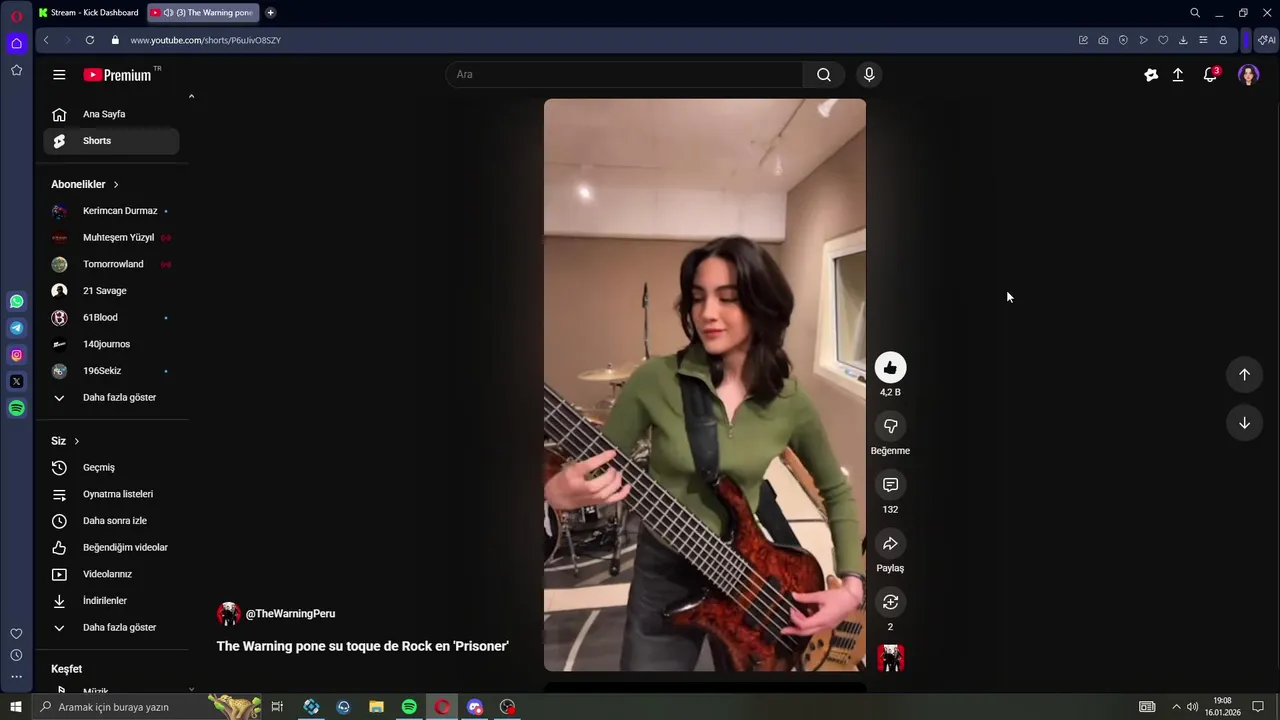
Task: Open X (Twitter) in Opera sidebar
Action: coord(17,381)
